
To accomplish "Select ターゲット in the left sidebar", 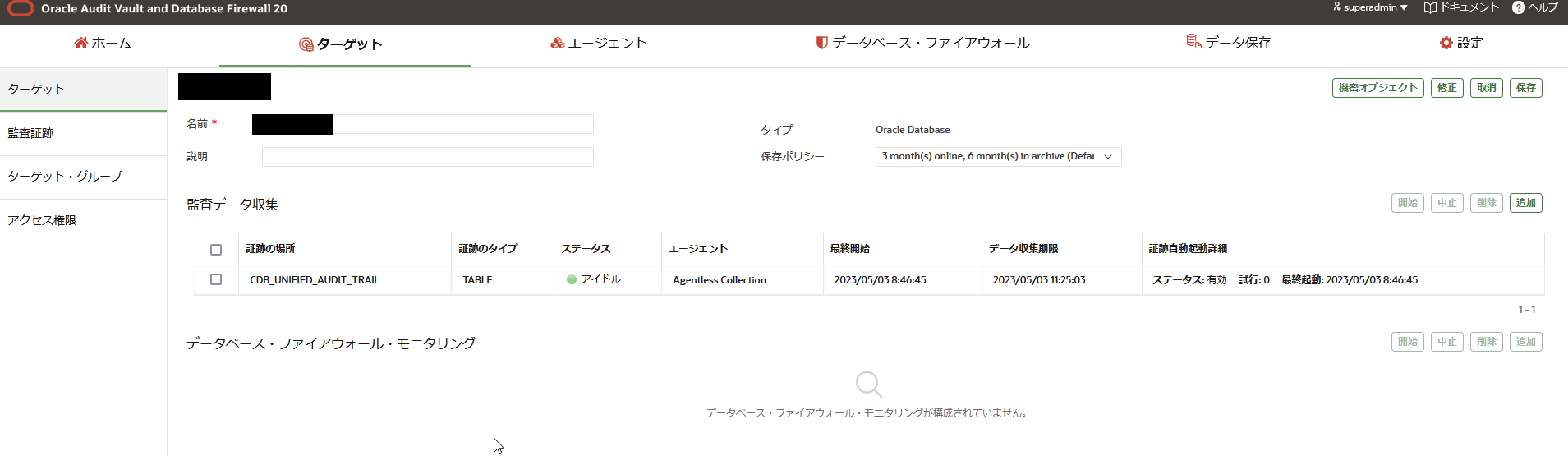I will [83, 90].
